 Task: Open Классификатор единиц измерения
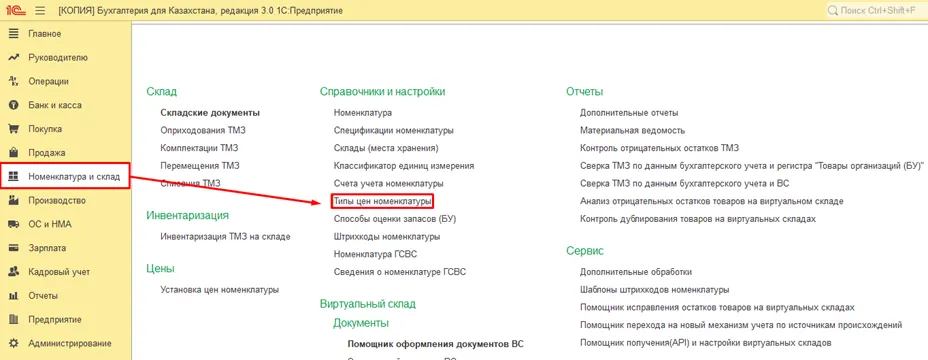[404, 166]
